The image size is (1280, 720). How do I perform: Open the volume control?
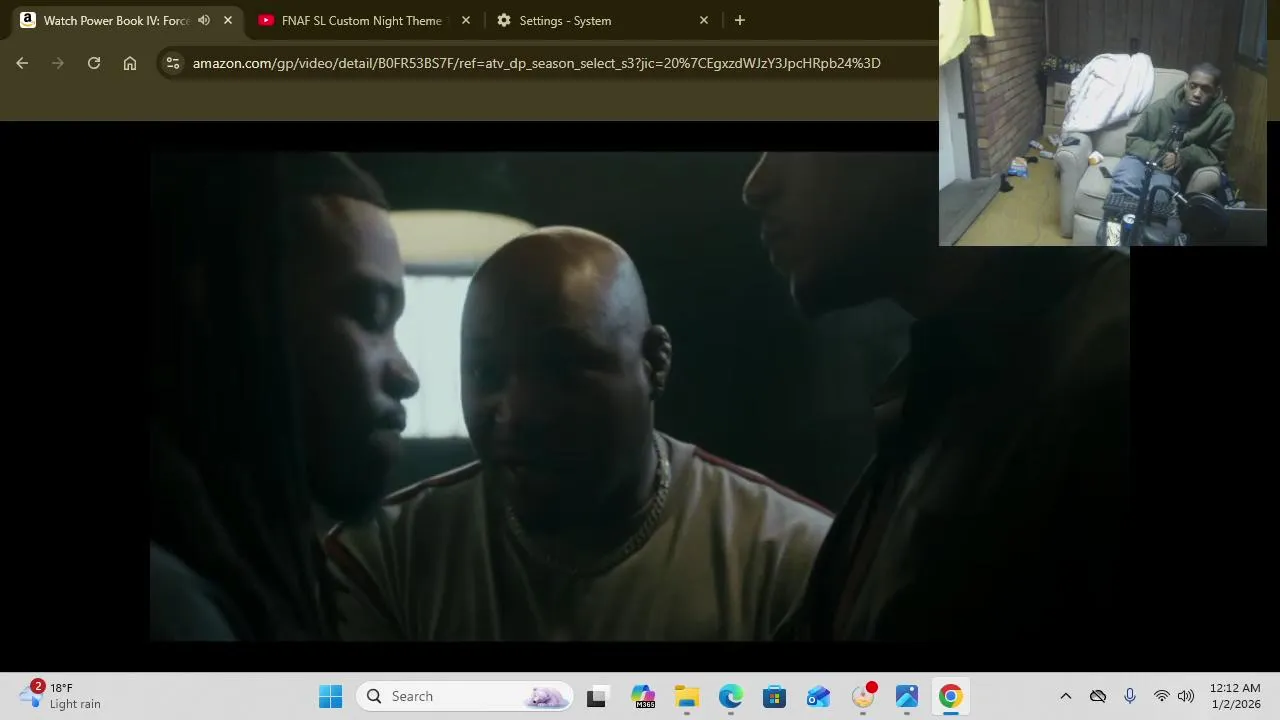point(1186,696)
